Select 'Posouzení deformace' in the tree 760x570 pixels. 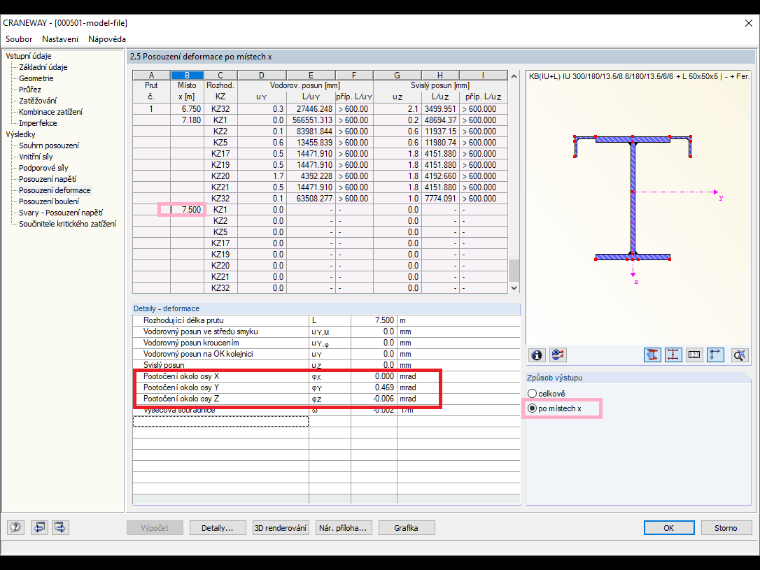(55, 190)
